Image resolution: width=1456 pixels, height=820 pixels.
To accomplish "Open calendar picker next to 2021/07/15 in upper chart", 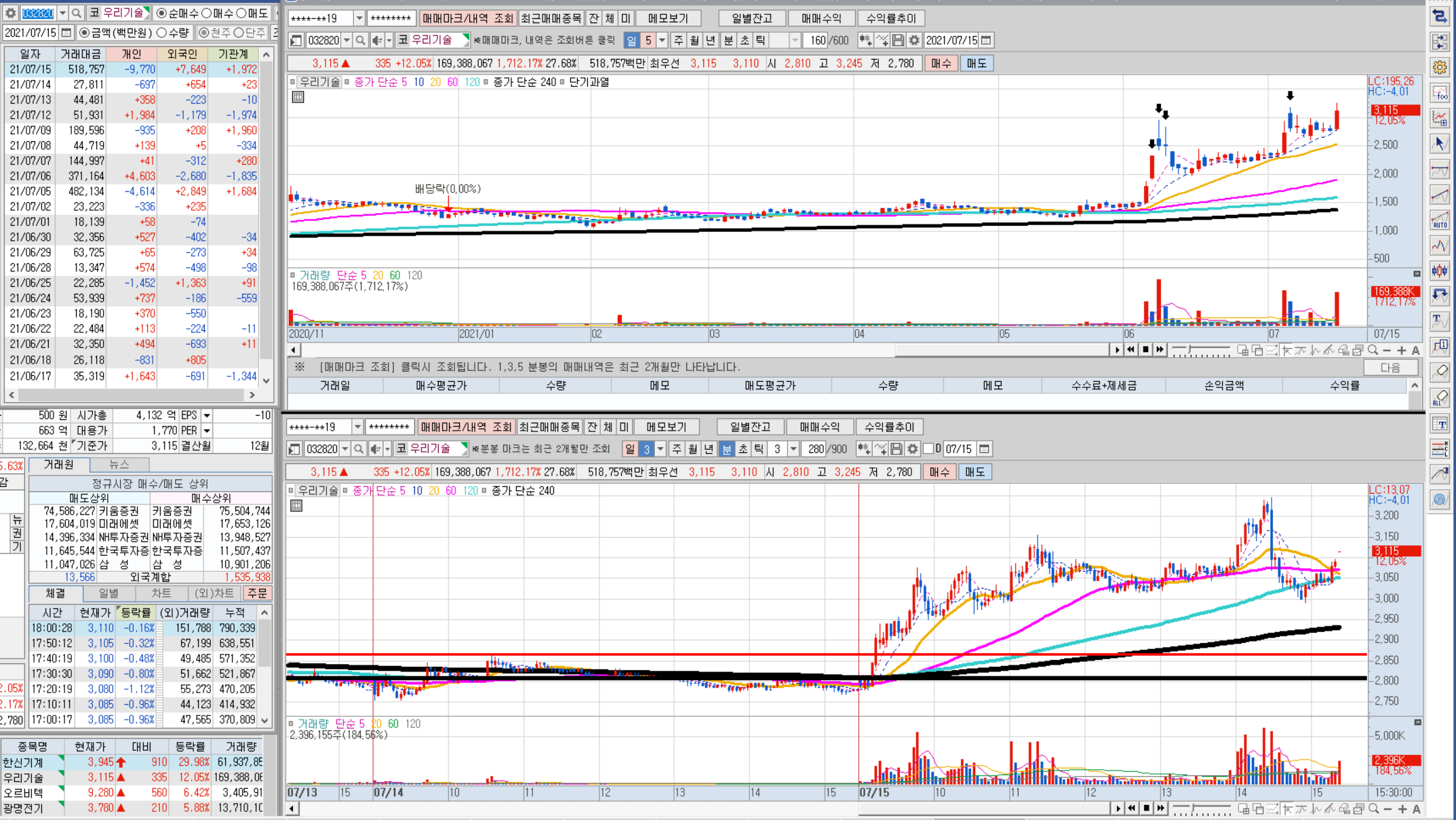I will click(x=987, y=41).
